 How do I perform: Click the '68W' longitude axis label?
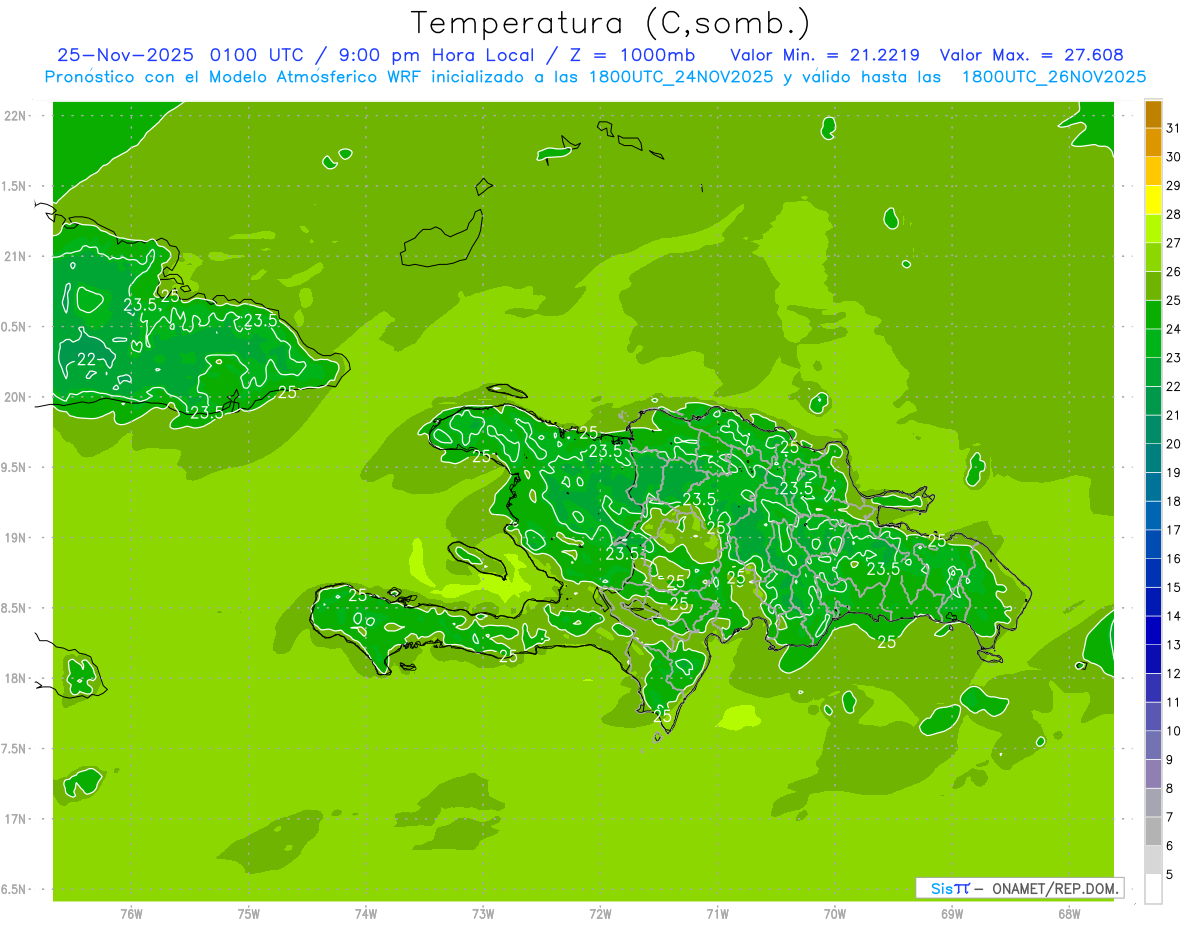pyautogui.click(x=1069, y=914)
